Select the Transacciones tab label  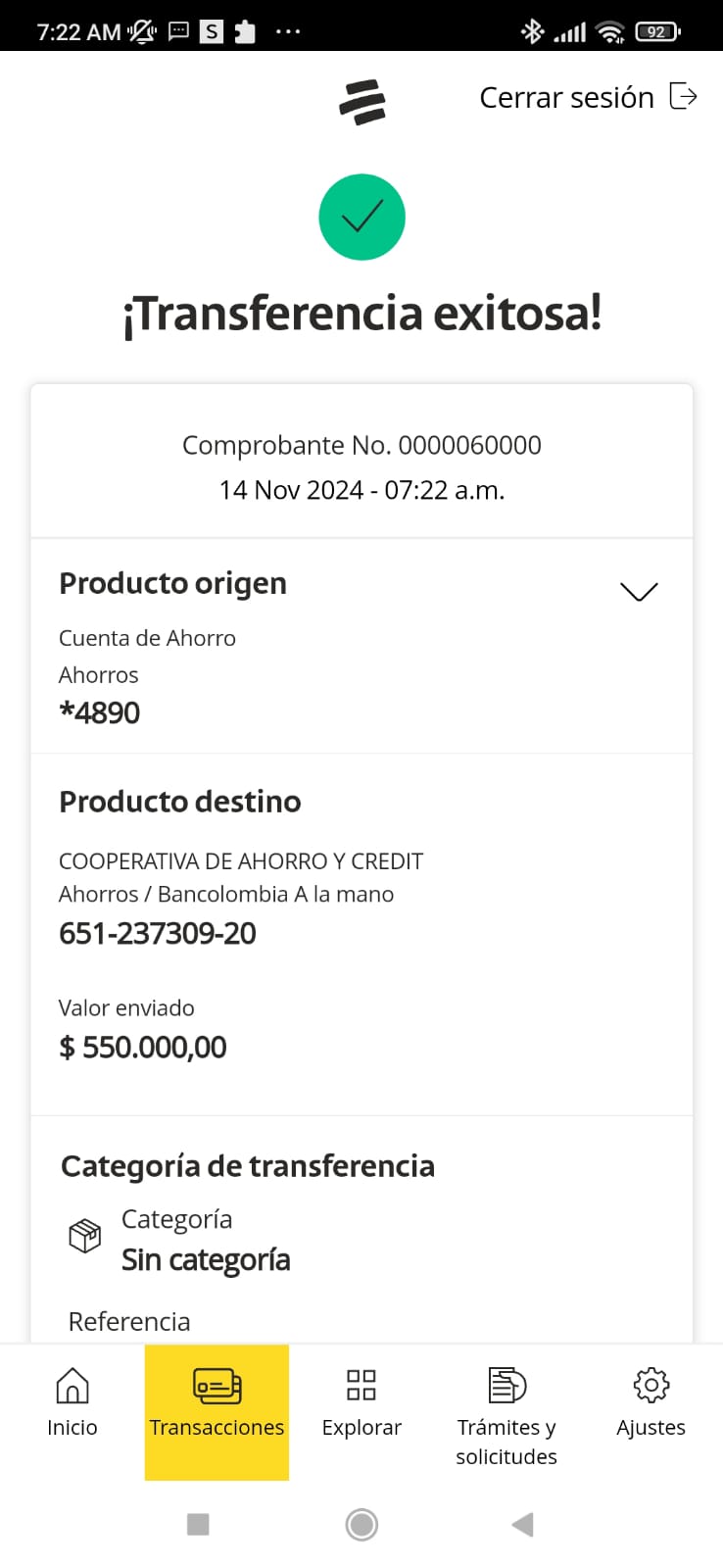tap(217, 1428)
